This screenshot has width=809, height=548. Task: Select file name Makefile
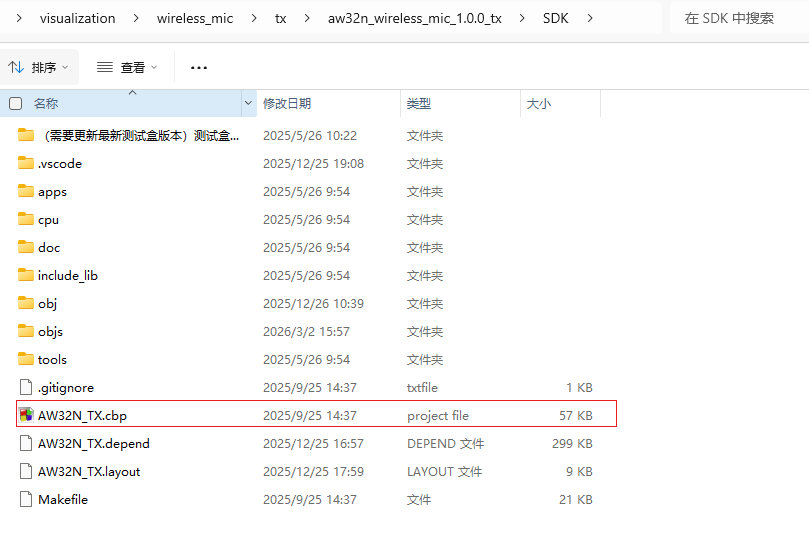click(x=63, y=499)
